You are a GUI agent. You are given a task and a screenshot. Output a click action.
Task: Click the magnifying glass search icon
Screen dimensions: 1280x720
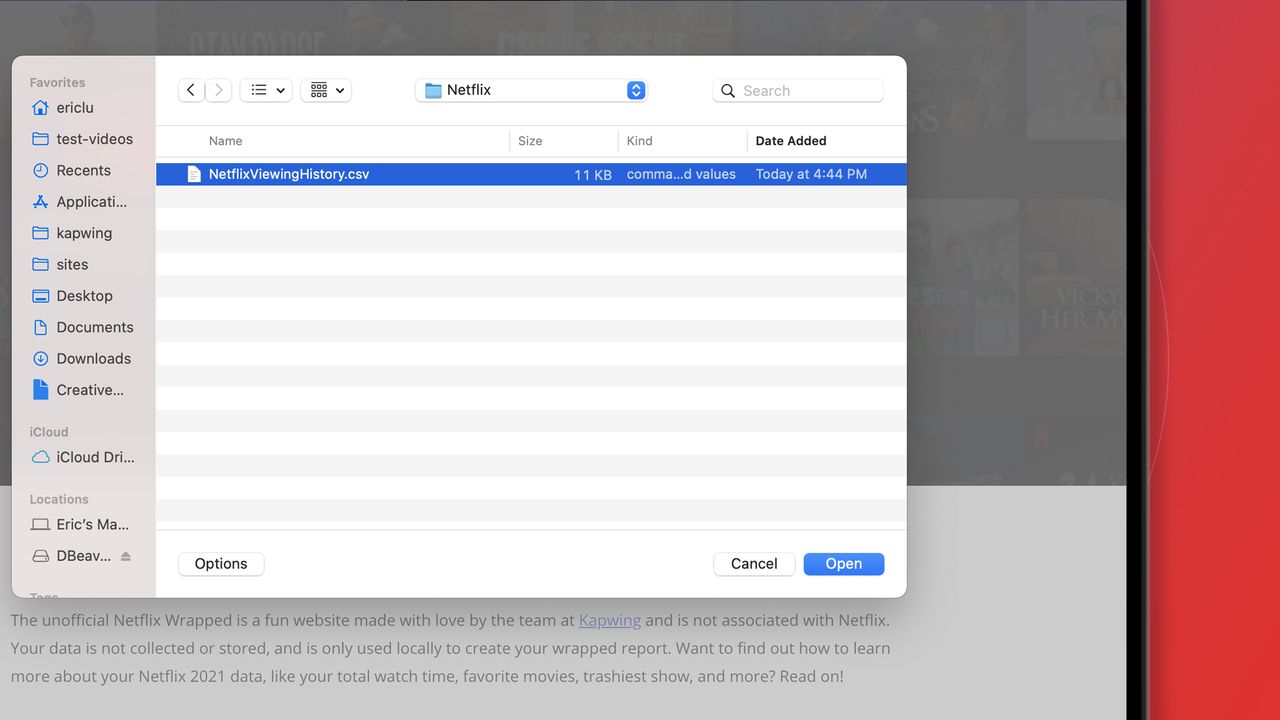click(x=728, y=91)
